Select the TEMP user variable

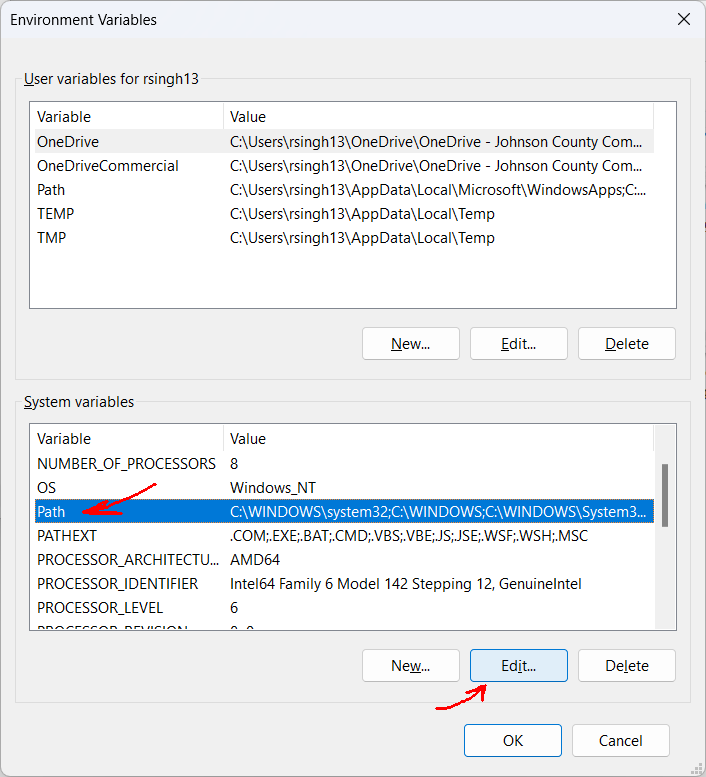pos(344,214)
